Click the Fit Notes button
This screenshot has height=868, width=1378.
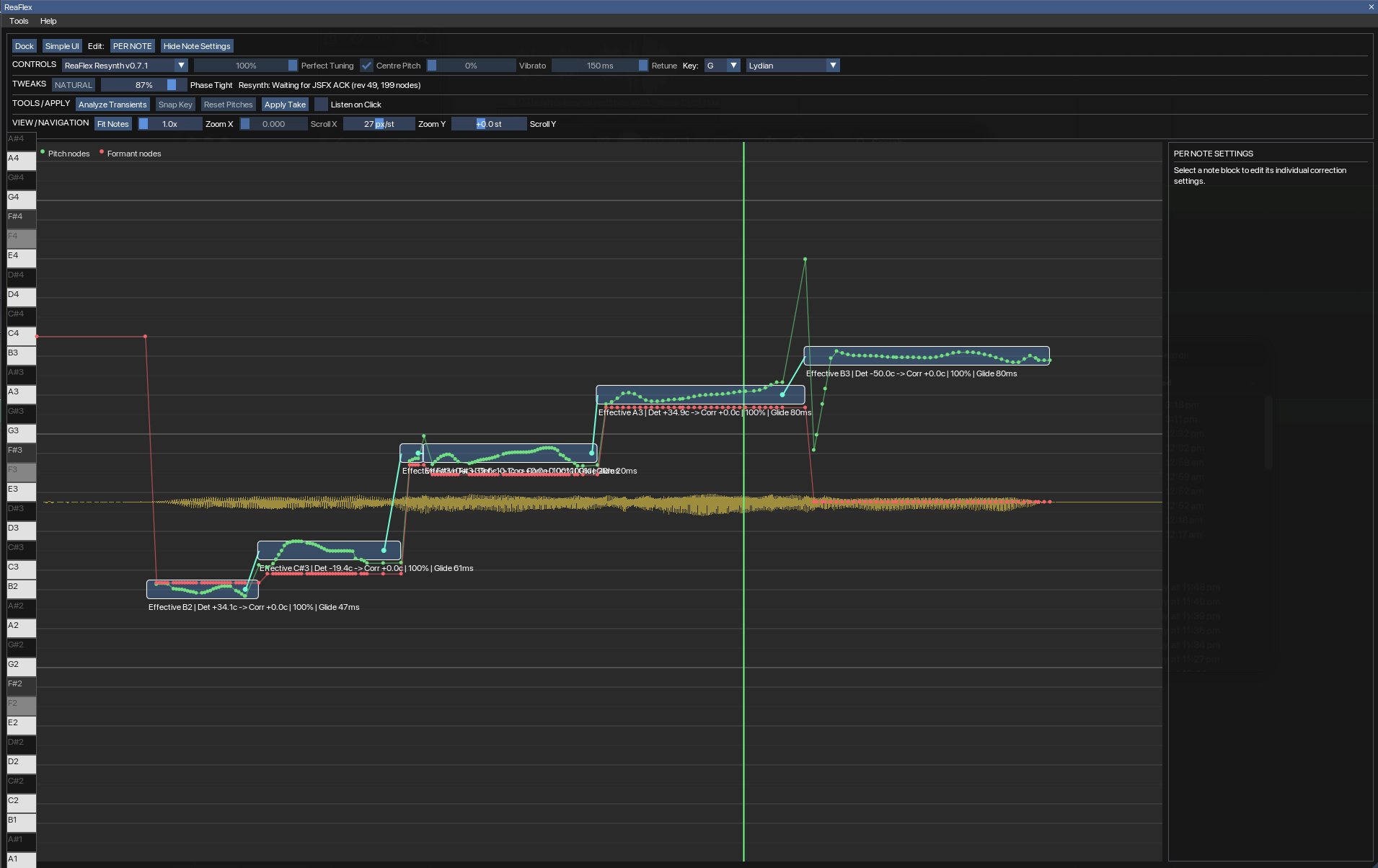tap(113, 124)
